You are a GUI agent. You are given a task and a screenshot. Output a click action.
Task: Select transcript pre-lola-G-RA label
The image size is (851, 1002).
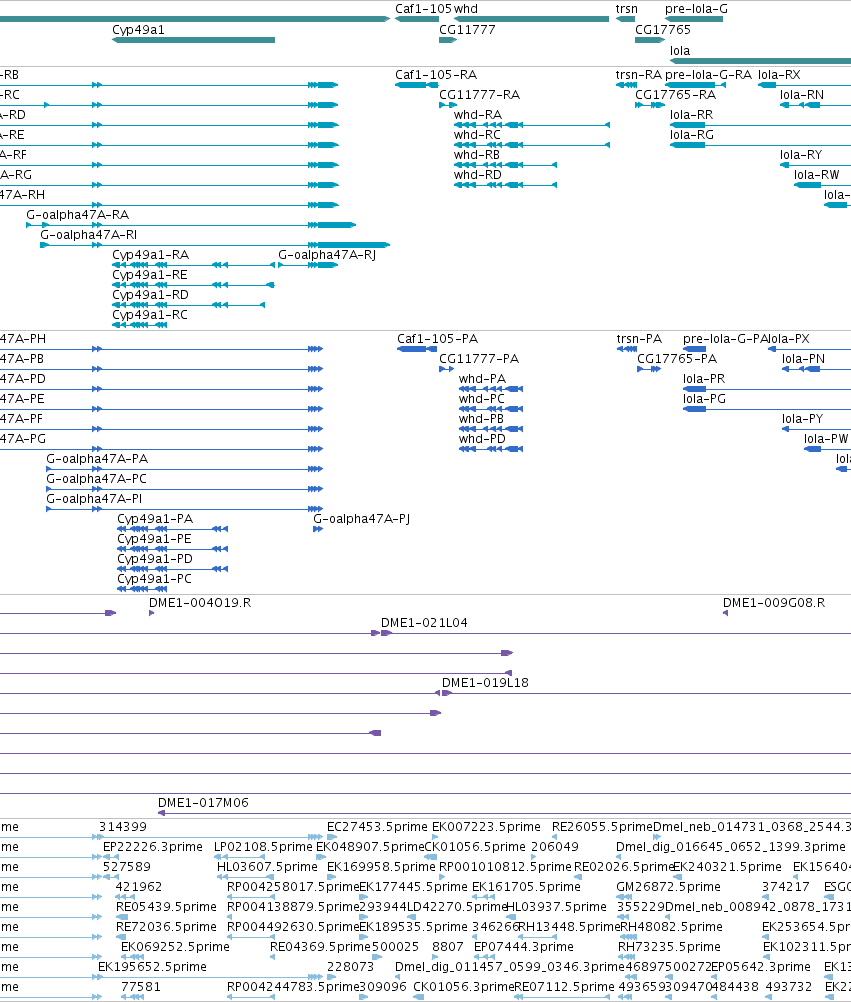(709, 75)
